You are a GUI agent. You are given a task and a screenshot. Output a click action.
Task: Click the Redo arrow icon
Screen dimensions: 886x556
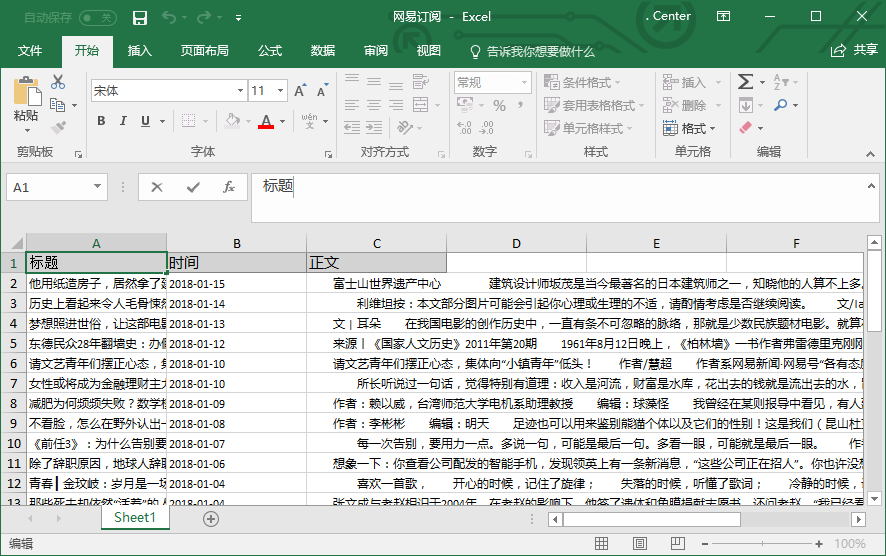204,18
